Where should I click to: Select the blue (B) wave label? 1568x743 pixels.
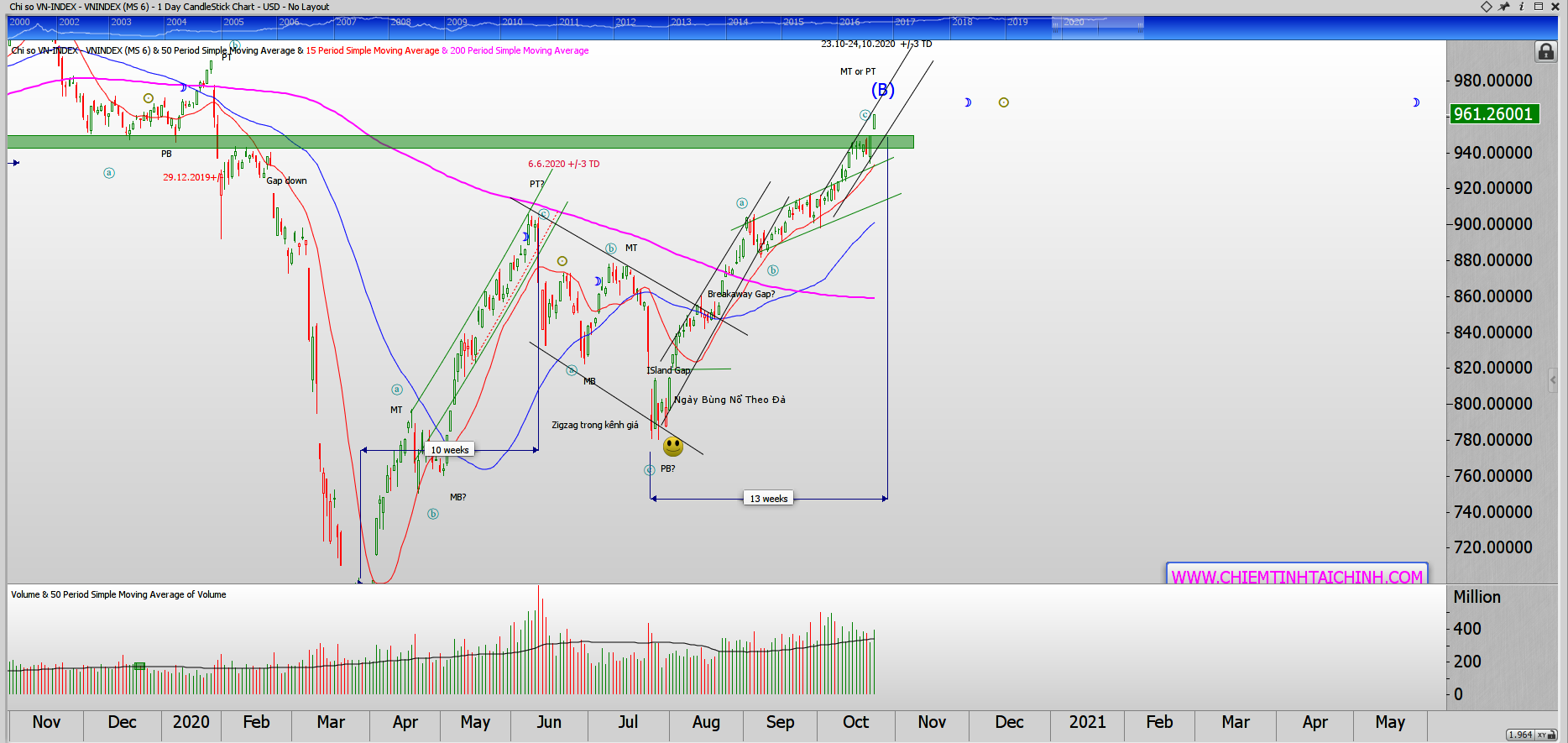[x=882, y=90]
